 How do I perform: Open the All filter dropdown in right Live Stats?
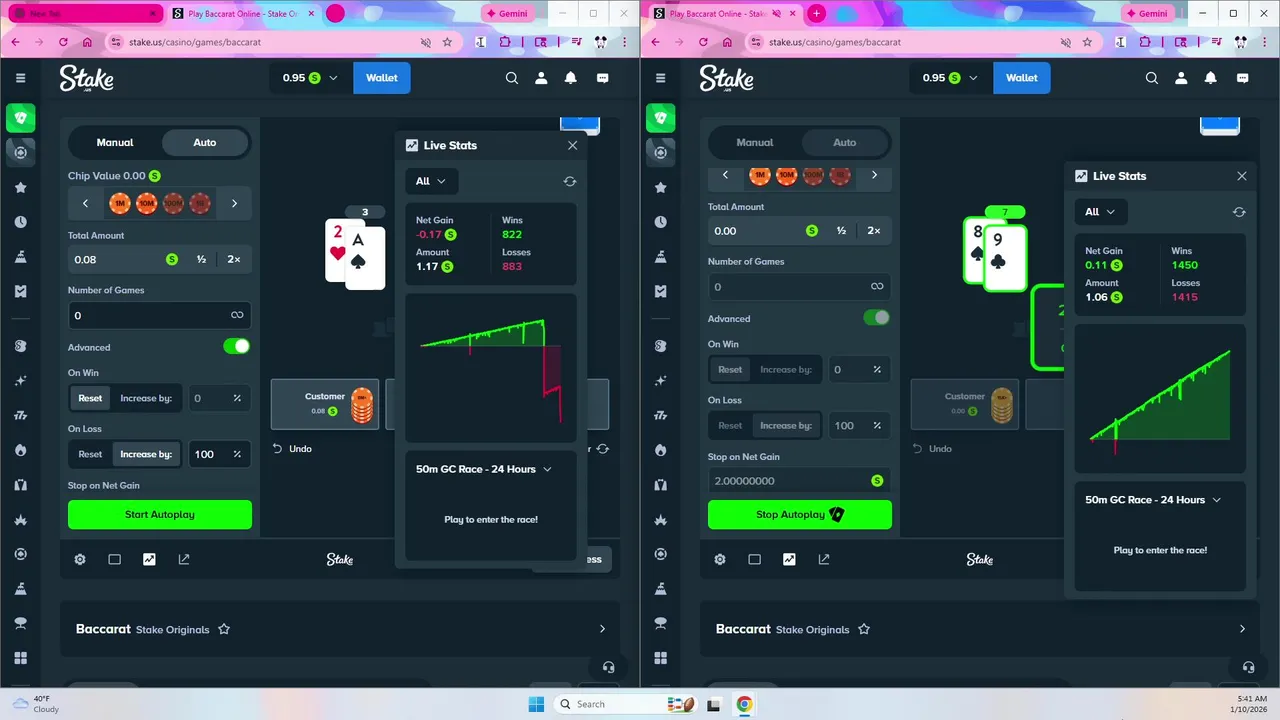[1101, 212]
